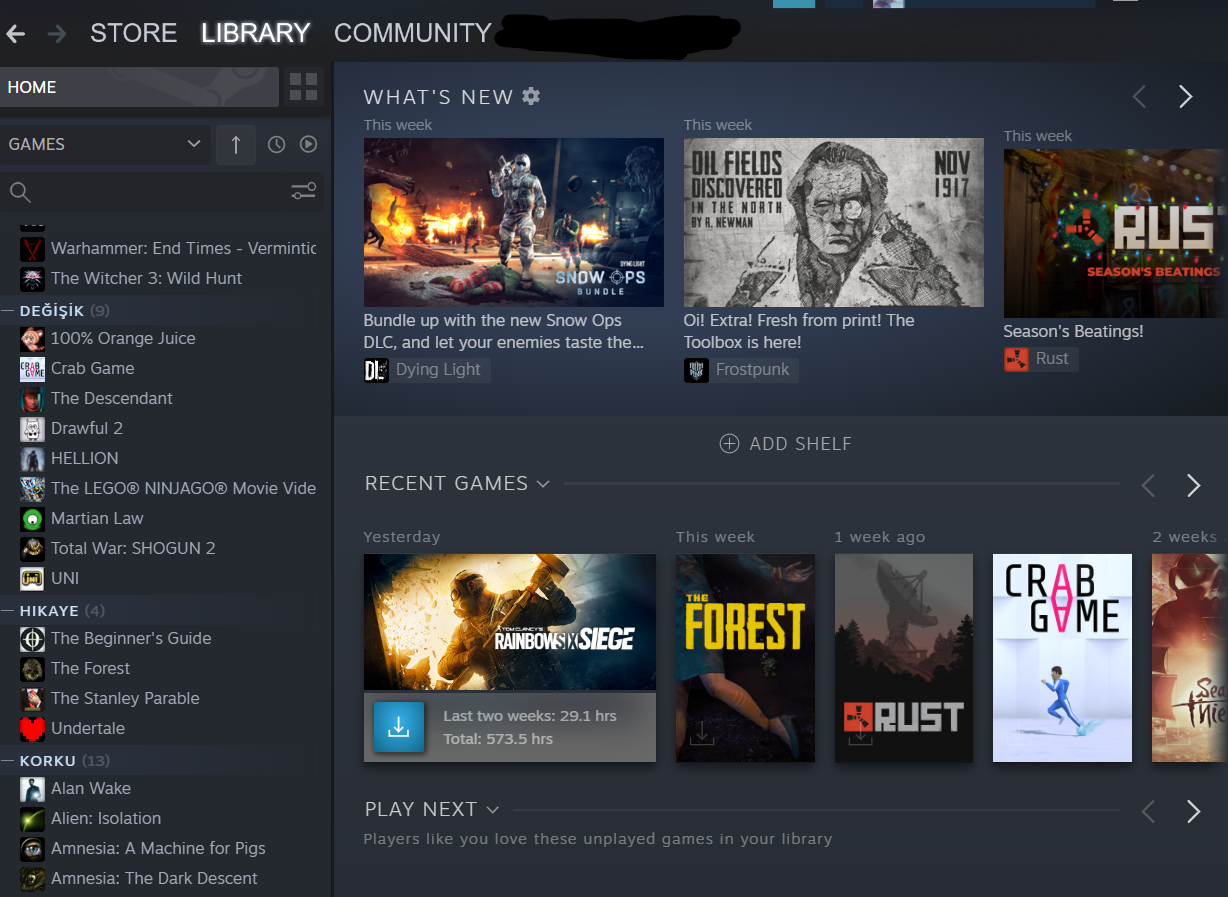Image resolution: width=1228 pixels, height=897 pixels.
Task: Click the Rust icon under Season's Beatings
Action: click(1016, 359)
